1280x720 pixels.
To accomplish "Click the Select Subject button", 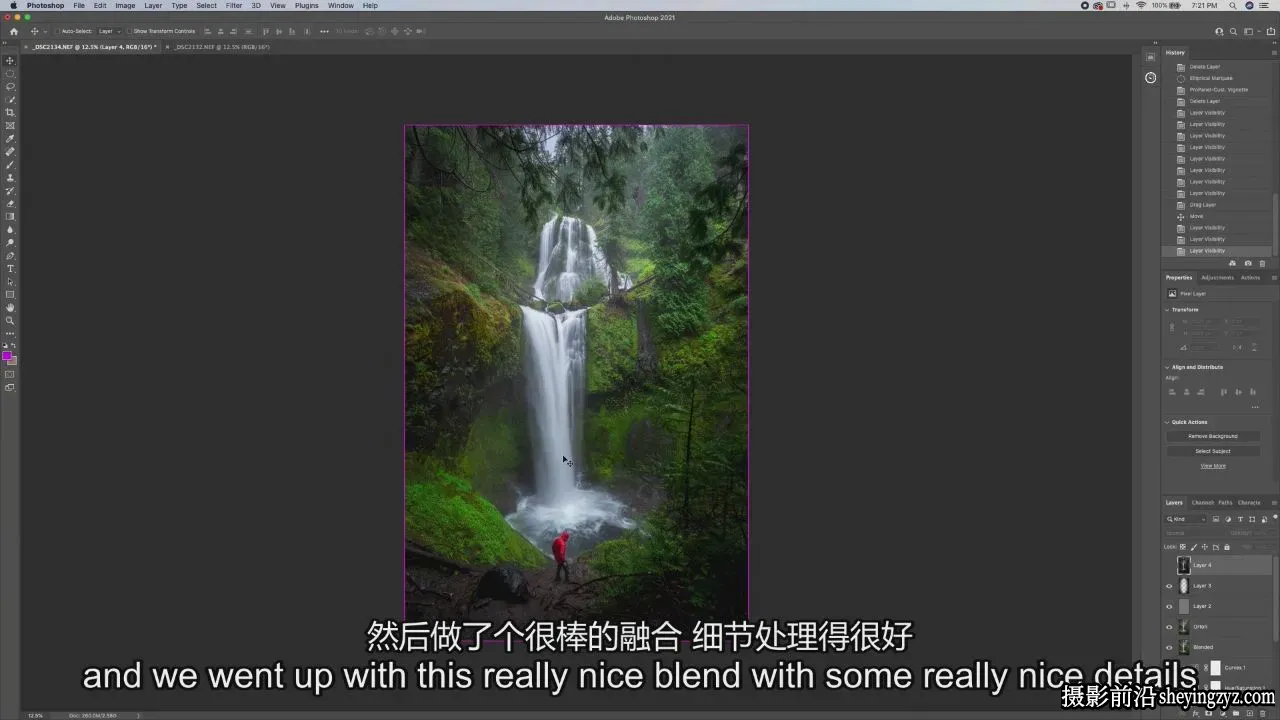I will [x=1213, y=451].
